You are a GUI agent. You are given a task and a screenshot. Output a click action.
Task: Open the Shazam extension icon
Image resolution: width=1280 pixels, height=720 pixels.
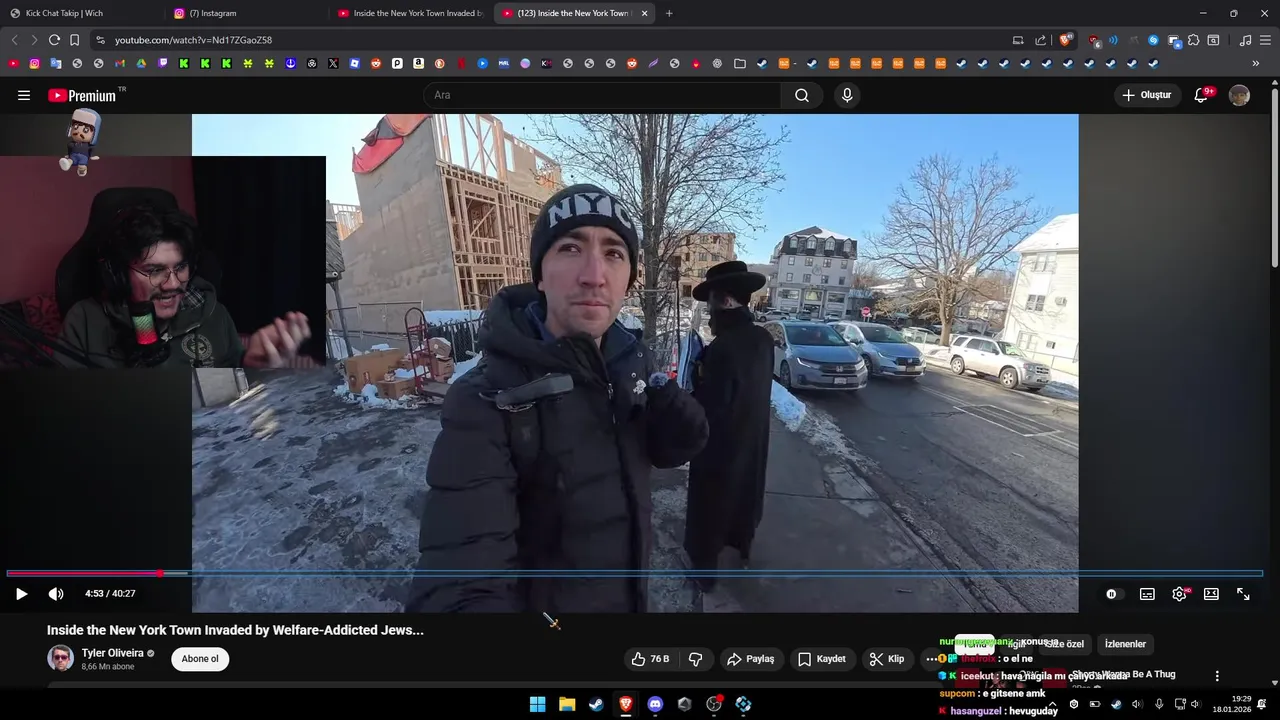[1153, 40]
